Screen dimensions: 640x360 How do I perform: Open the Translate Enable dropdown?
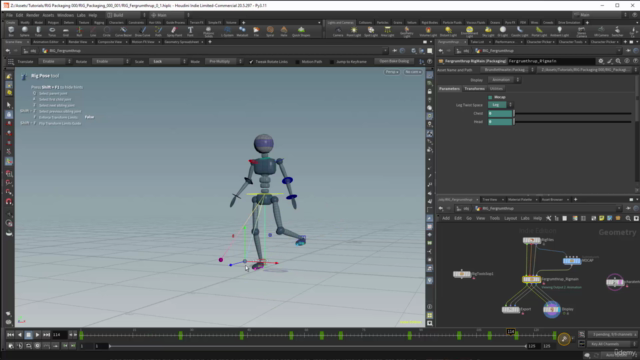coord(55,62)
